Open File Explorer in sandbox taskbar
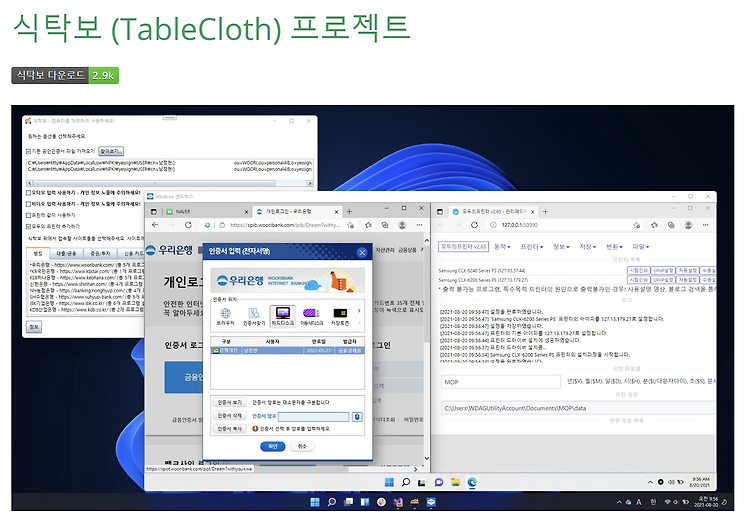 [x=455, y=482]
